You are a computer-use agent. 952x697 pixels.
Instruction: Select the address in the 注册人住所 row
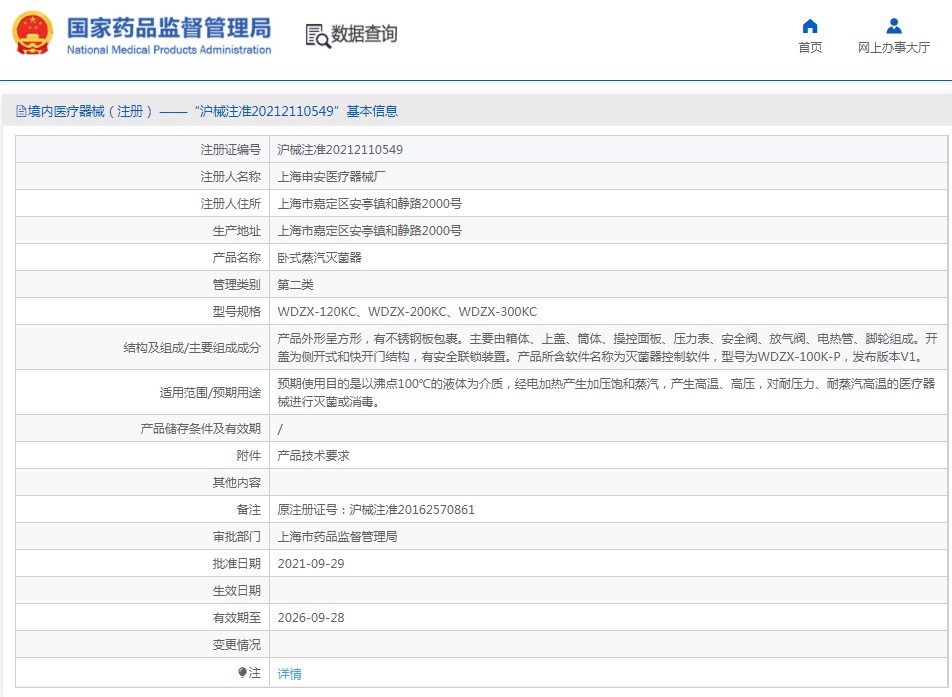pyautogui.click(x=370, y=203)
